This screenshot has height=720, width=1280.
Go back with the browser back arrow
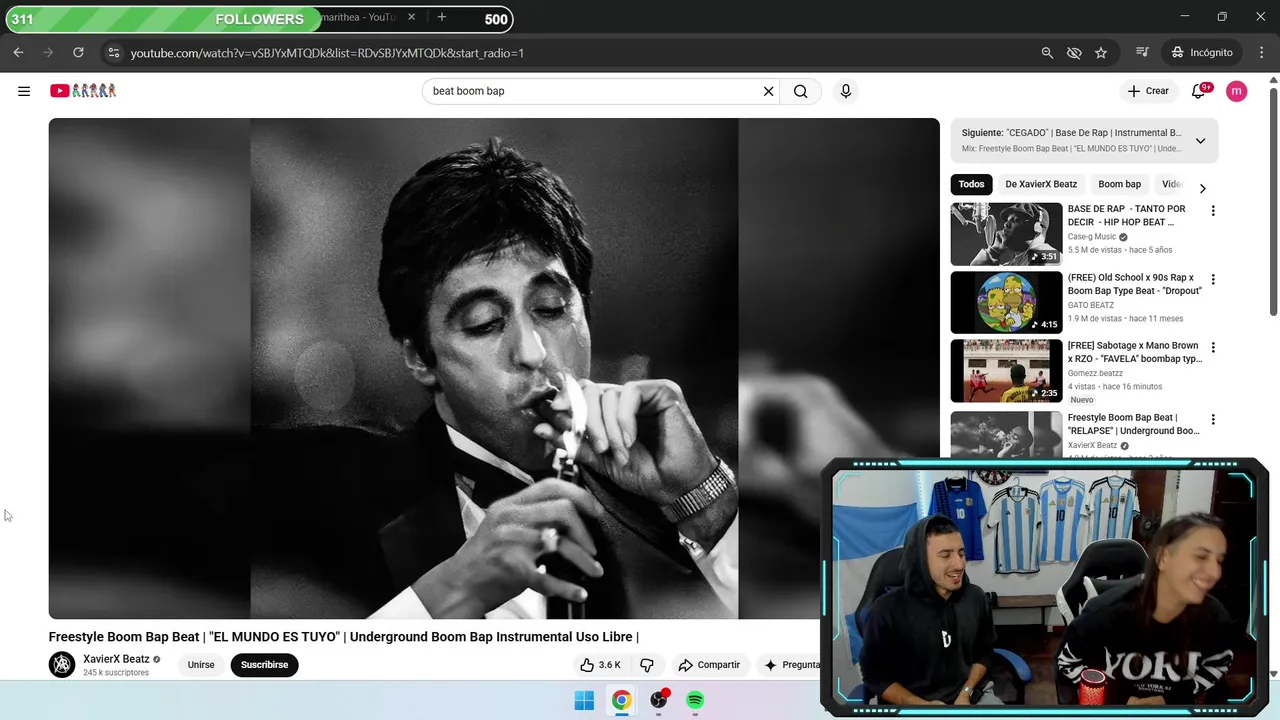18,52
